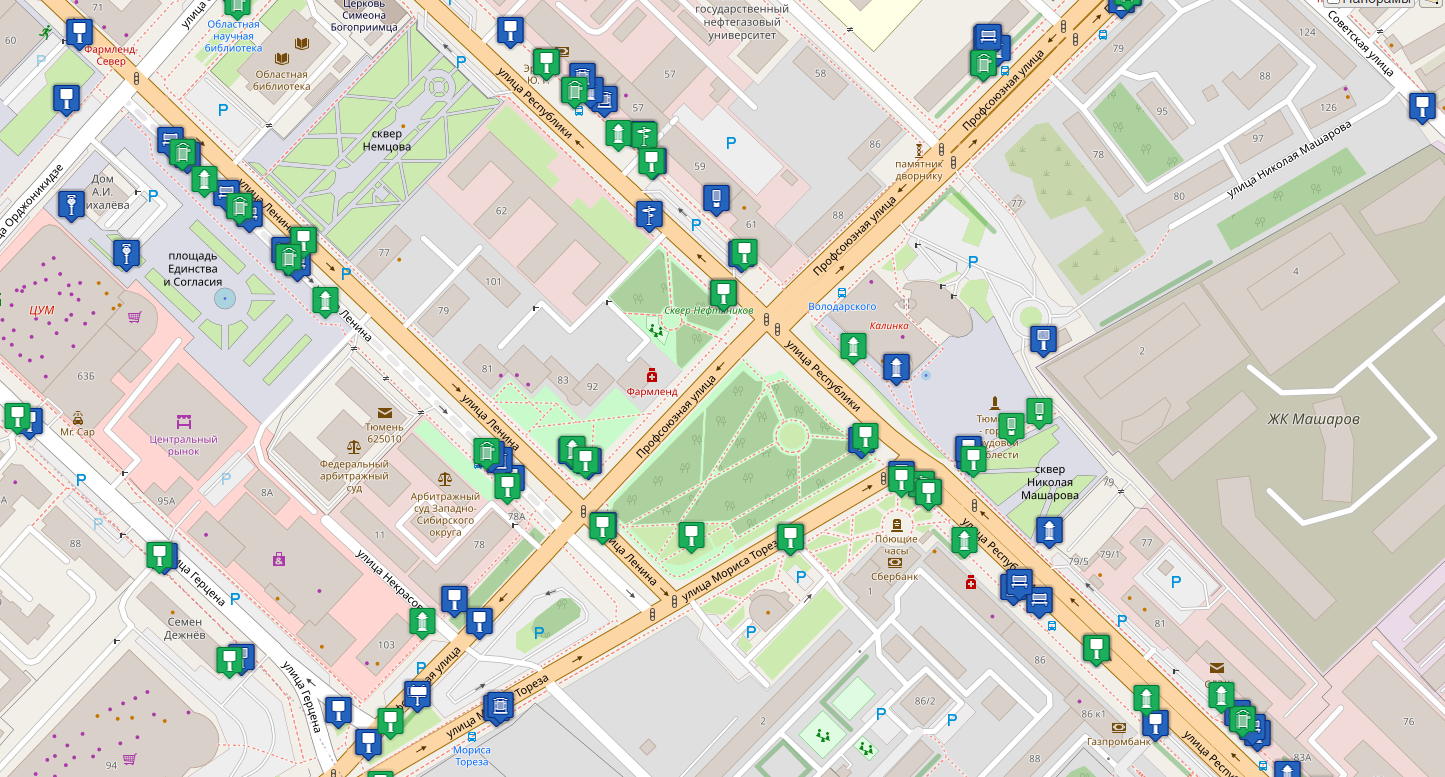
Task: Select the blue billboard marker near ЖК Машаров
Action: (1043, 339)
